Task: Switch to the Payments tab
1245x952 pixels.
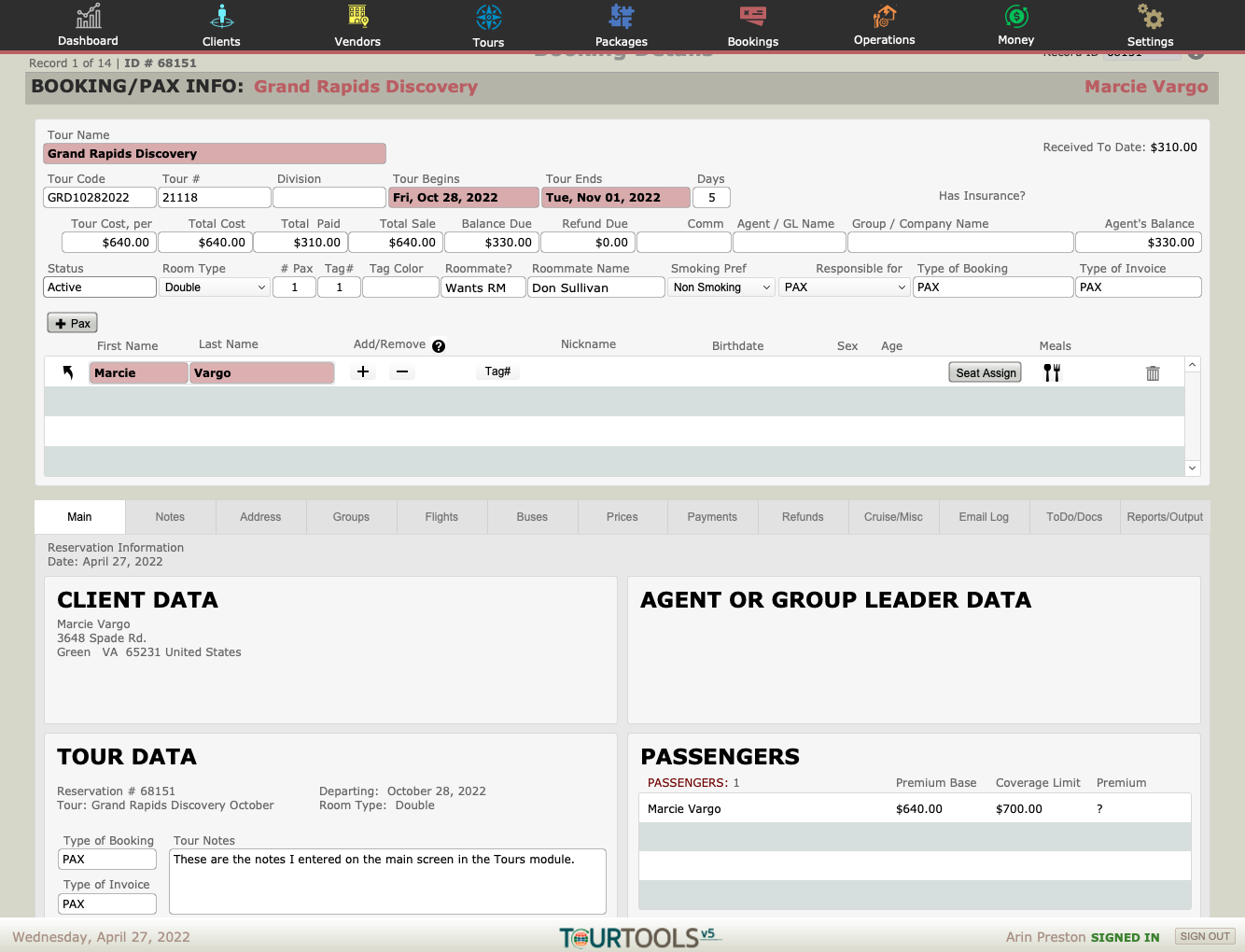Action: (x=712, y=517)
